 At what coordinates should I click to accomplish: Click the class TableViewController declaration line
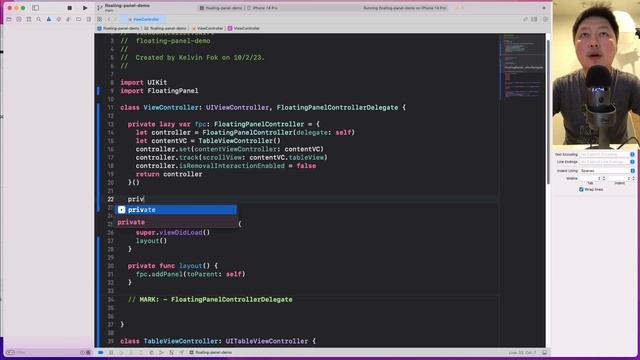[x=218, y=341]
